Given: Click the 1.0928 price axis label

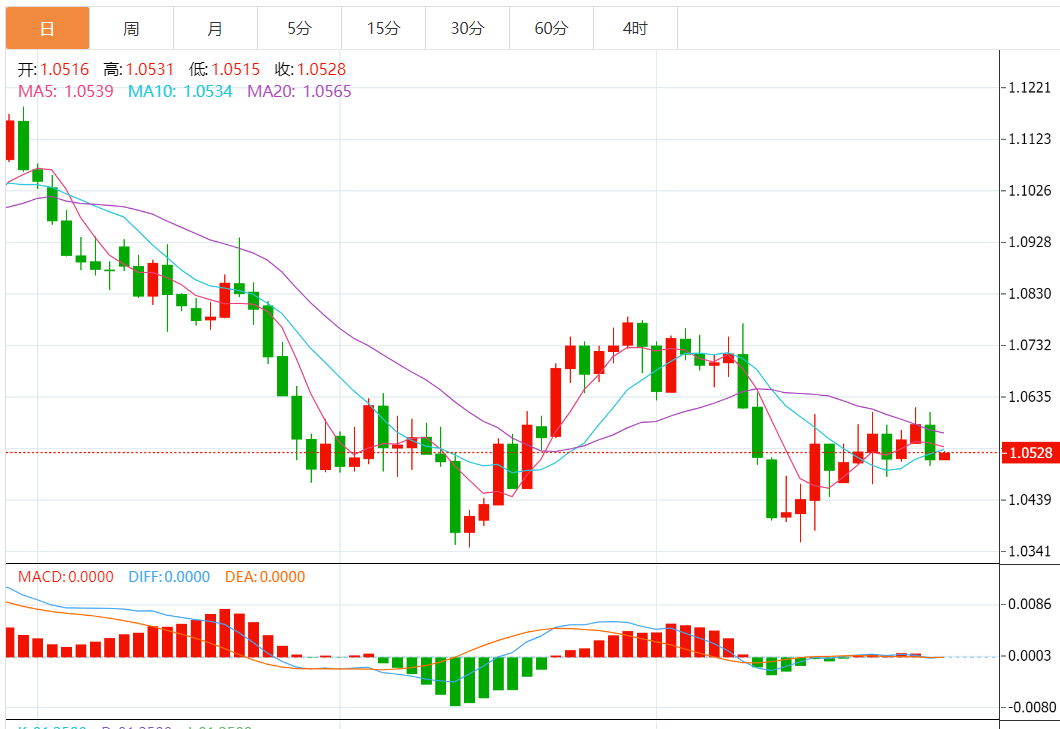Looking at the screenshot, I should pos(1030,241).
